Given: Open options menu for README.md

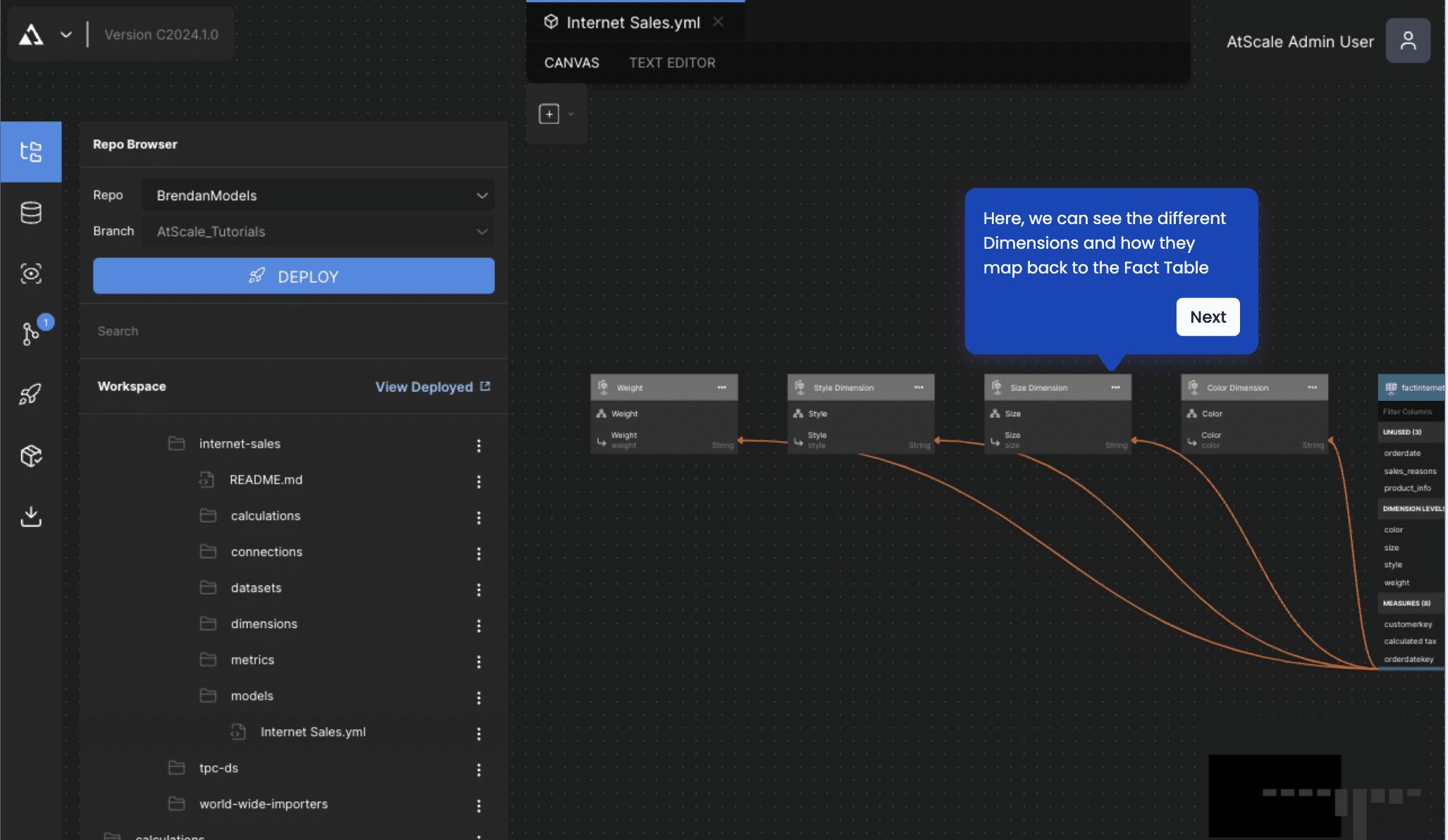Looking at the screenshot, I should coord(479,481).
